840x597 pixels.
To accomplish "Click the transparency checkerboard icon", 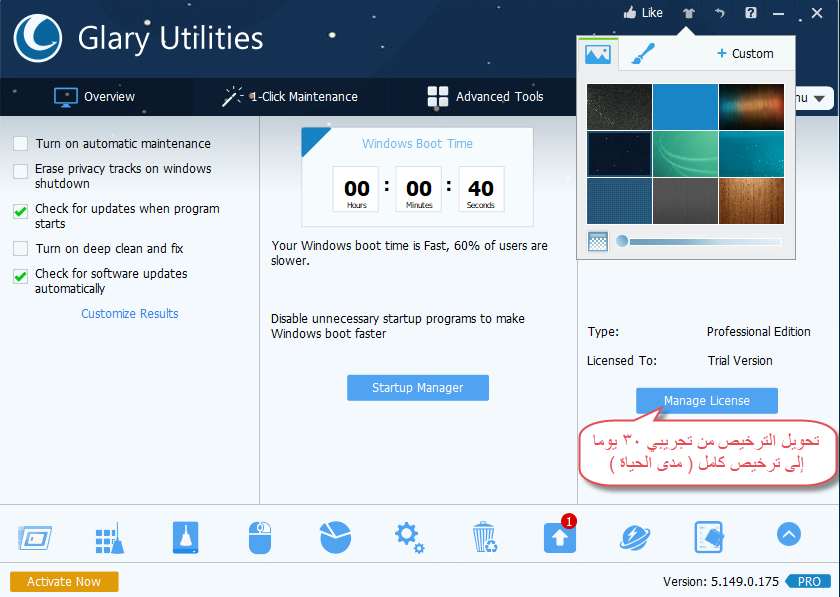I will 598,241.
